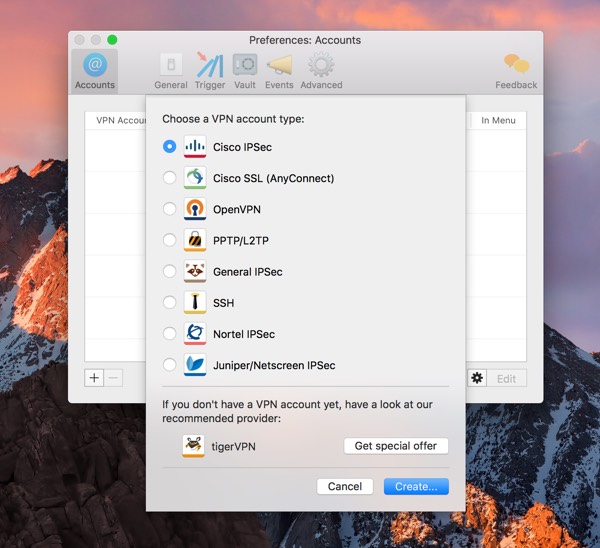Open the Events preferences tab
The height and width of the screenshot is (548, 600).
point(279,72)
